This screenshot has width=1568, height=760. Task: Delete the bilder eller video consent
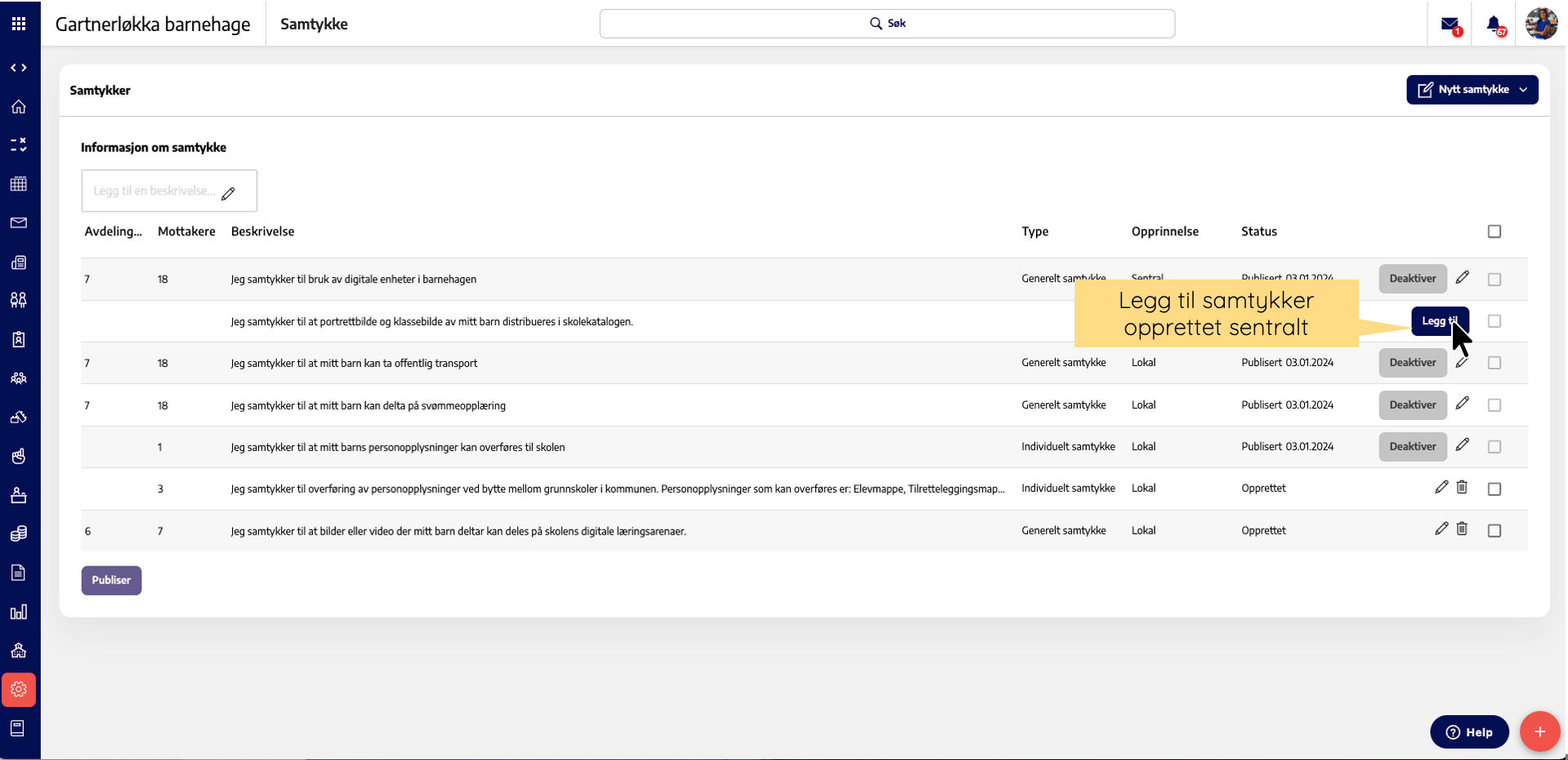pyautogui.click(x=1462, y=530)
